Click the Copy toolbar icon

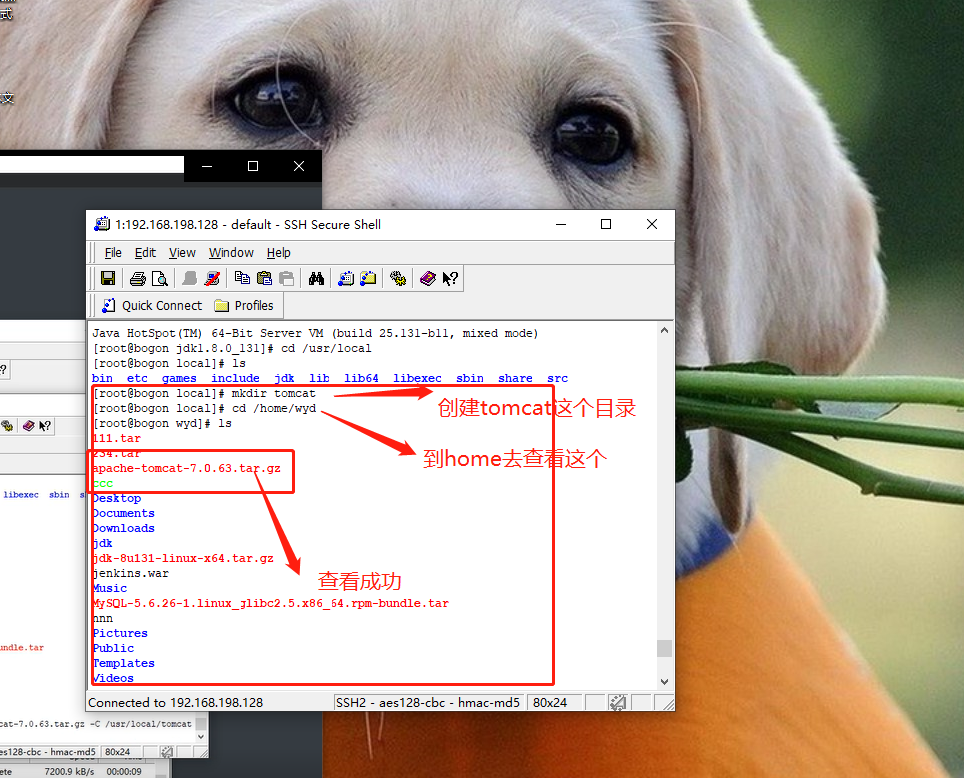click(x=242, y=279)
